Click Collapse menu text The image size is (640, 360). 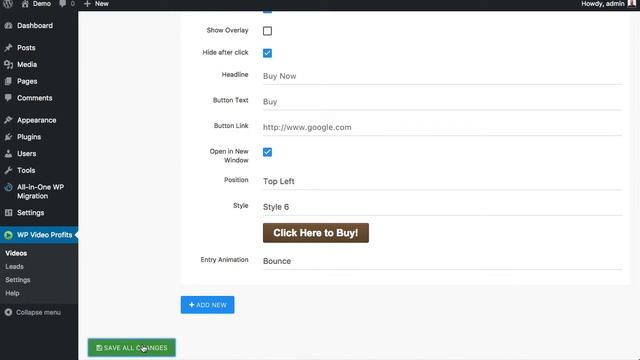38,312
